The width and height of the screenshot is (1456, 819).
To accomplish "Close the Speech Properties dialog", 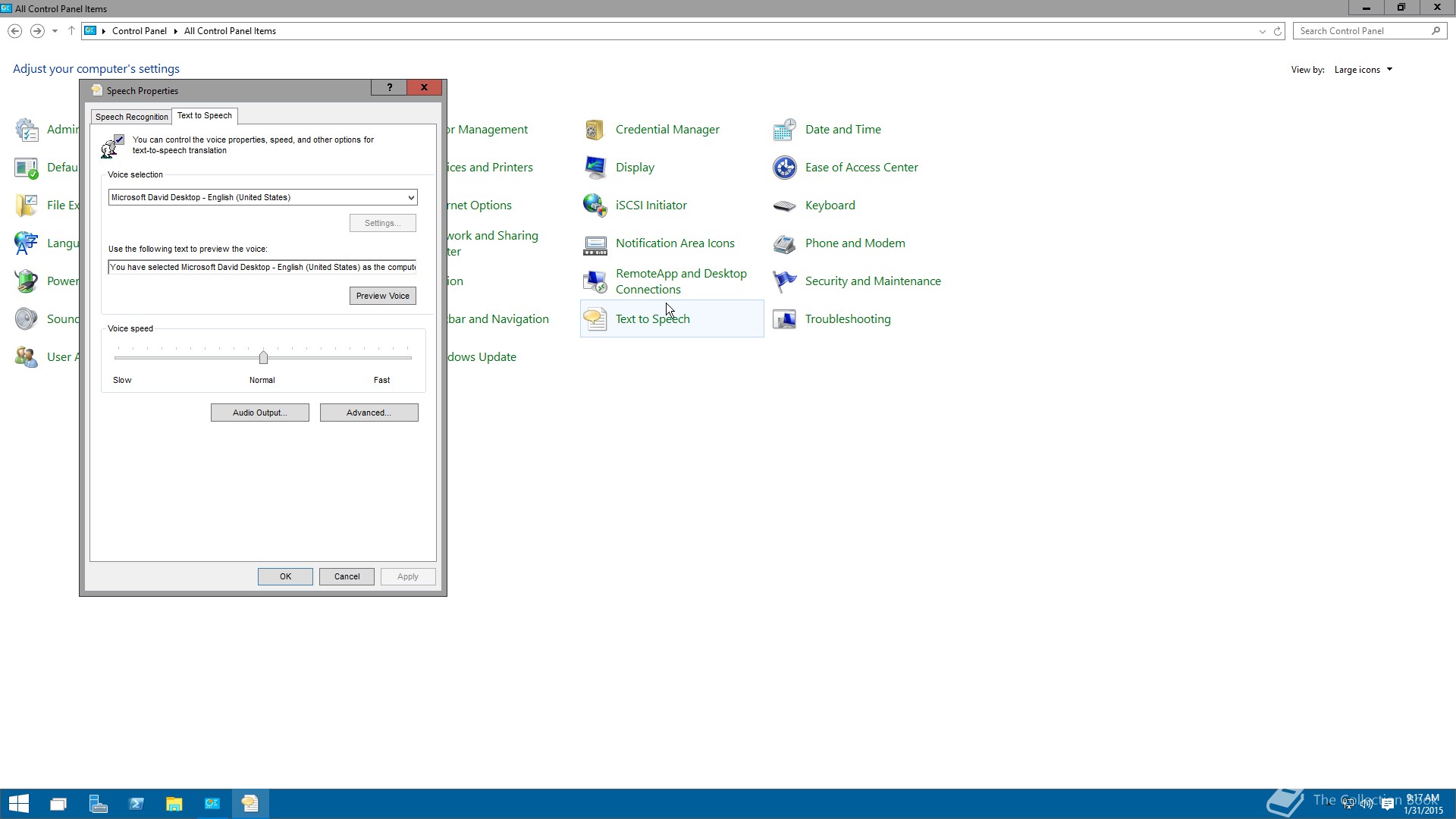I will (425, 87).
